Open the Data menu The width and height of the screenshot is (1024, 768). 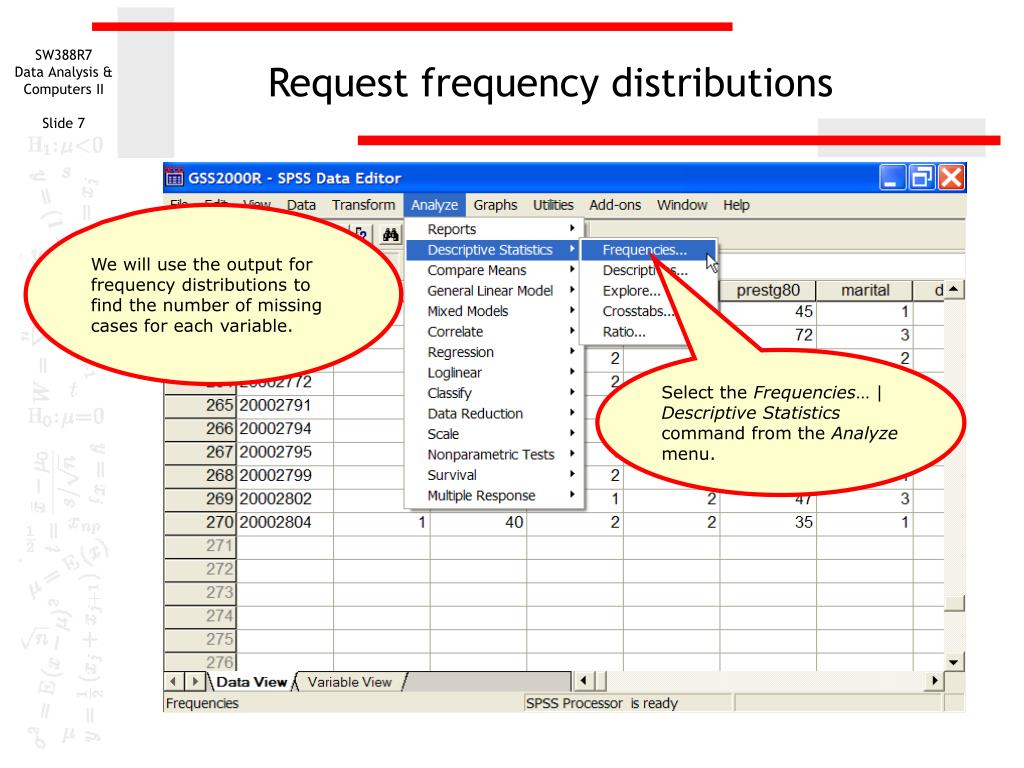click(301, 205)
